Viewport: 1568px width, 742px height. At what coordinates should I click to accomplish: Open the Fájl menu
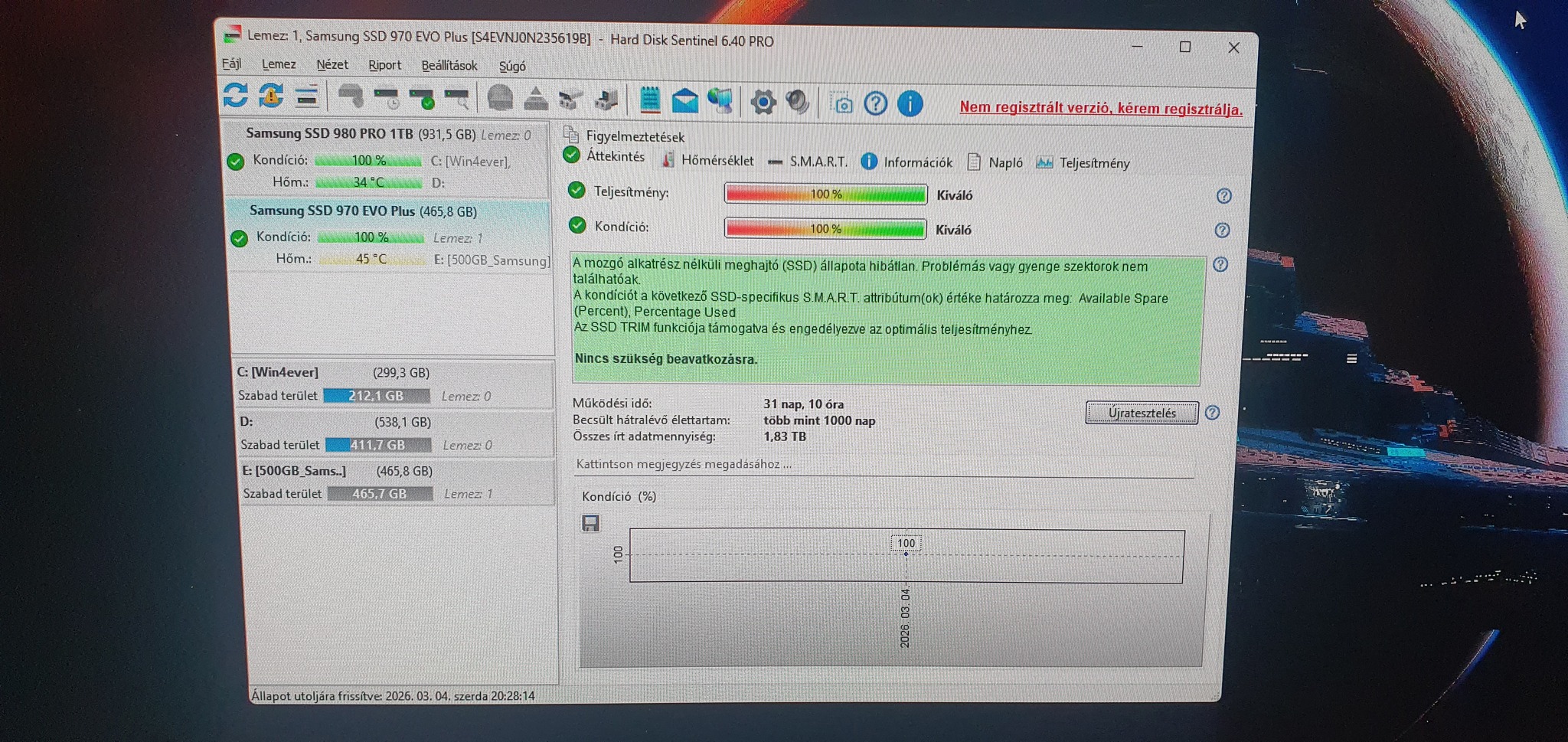(x=232, y=64)
